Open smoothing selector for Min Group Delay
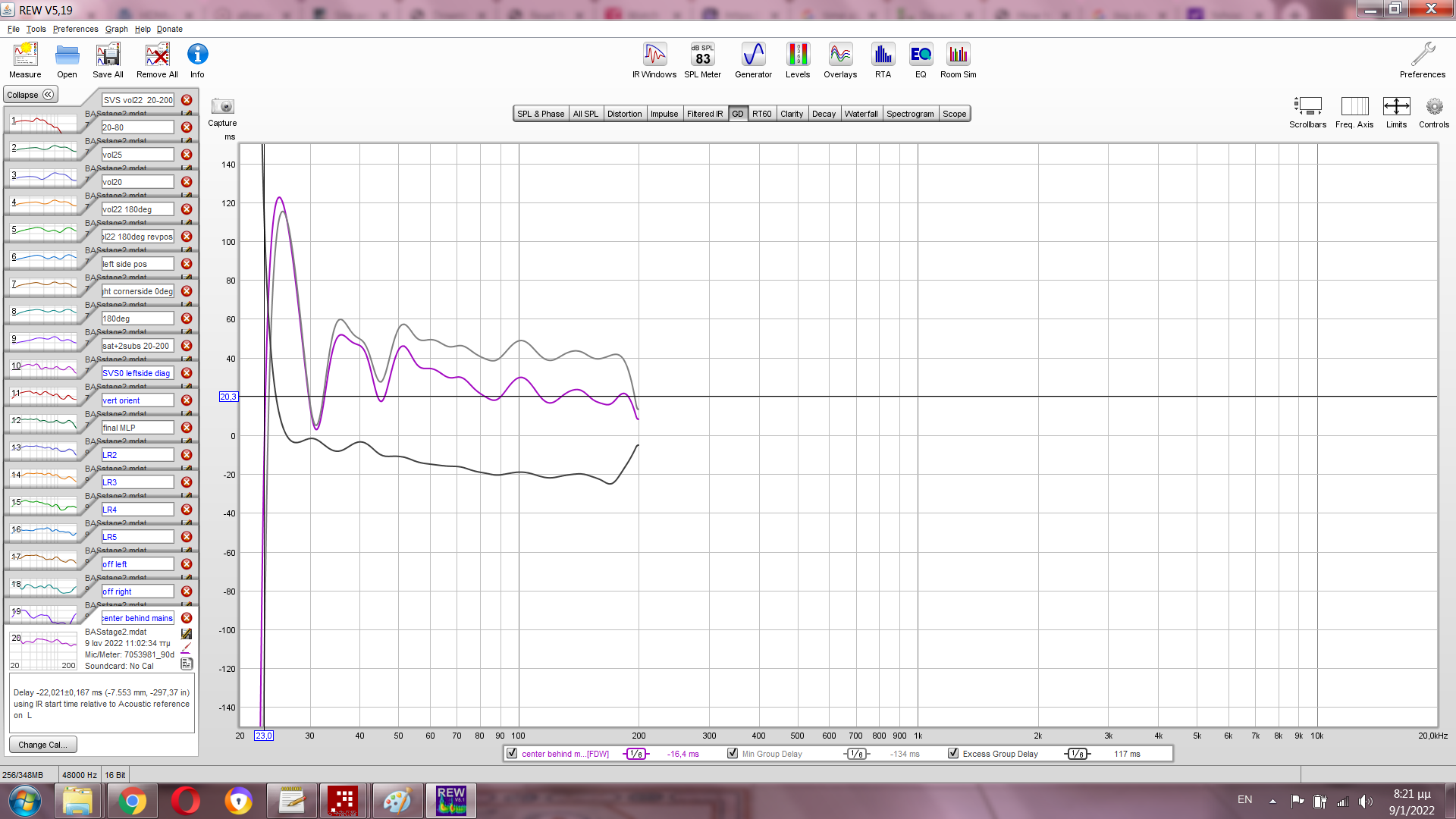 tap(856, 754)
